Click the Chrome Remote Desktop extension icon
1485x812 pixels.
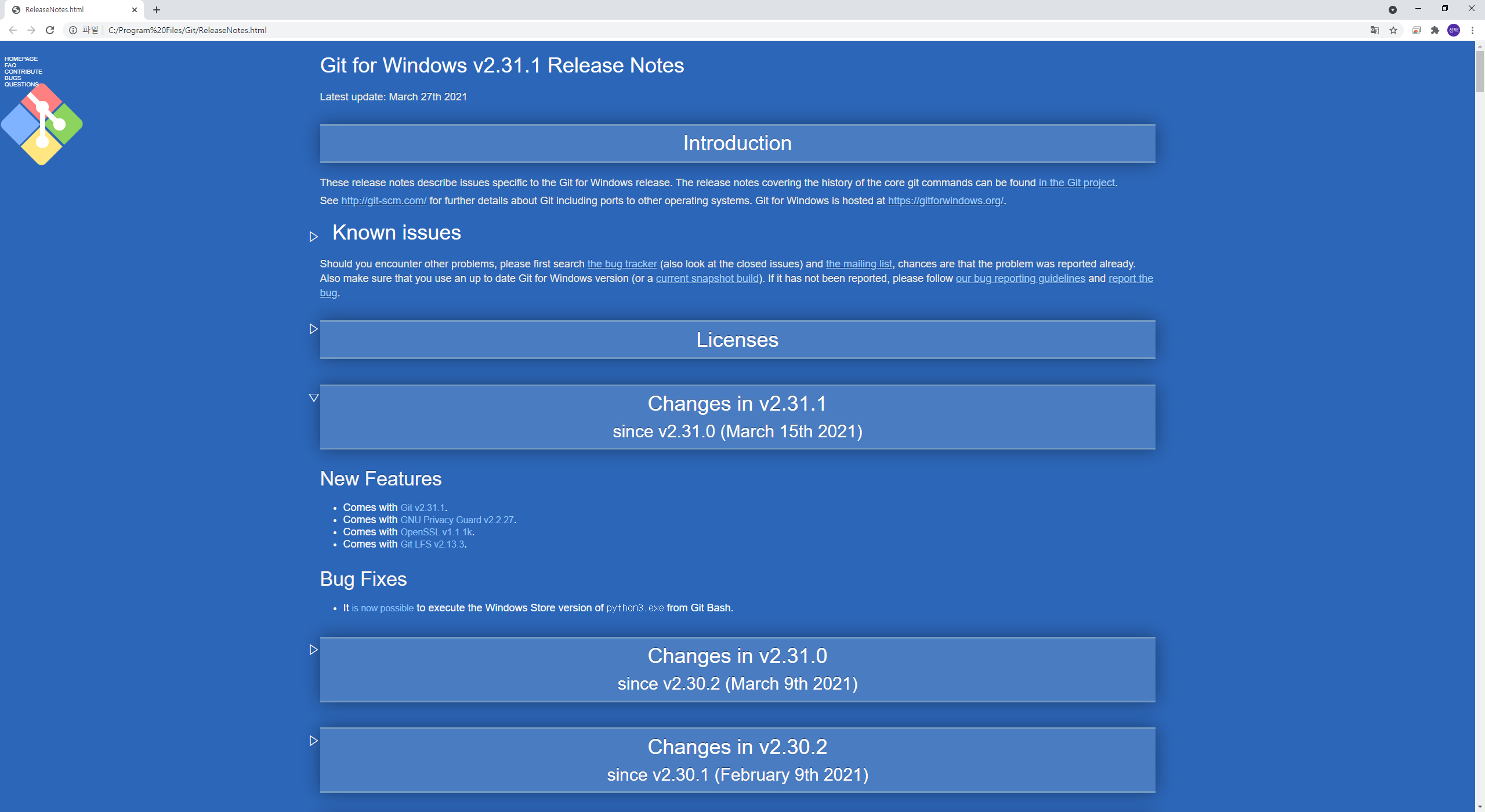pyautogui.click(x=1417, y=30)
